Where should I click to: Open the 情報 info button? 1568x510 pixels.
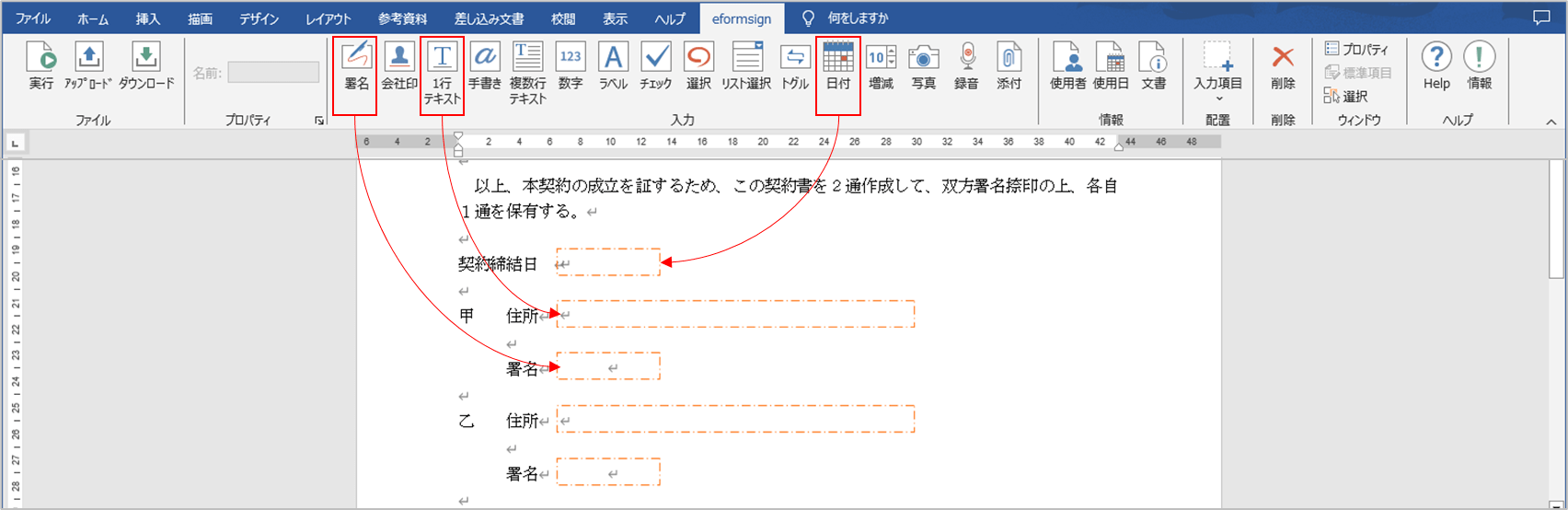coord(1480,65)
